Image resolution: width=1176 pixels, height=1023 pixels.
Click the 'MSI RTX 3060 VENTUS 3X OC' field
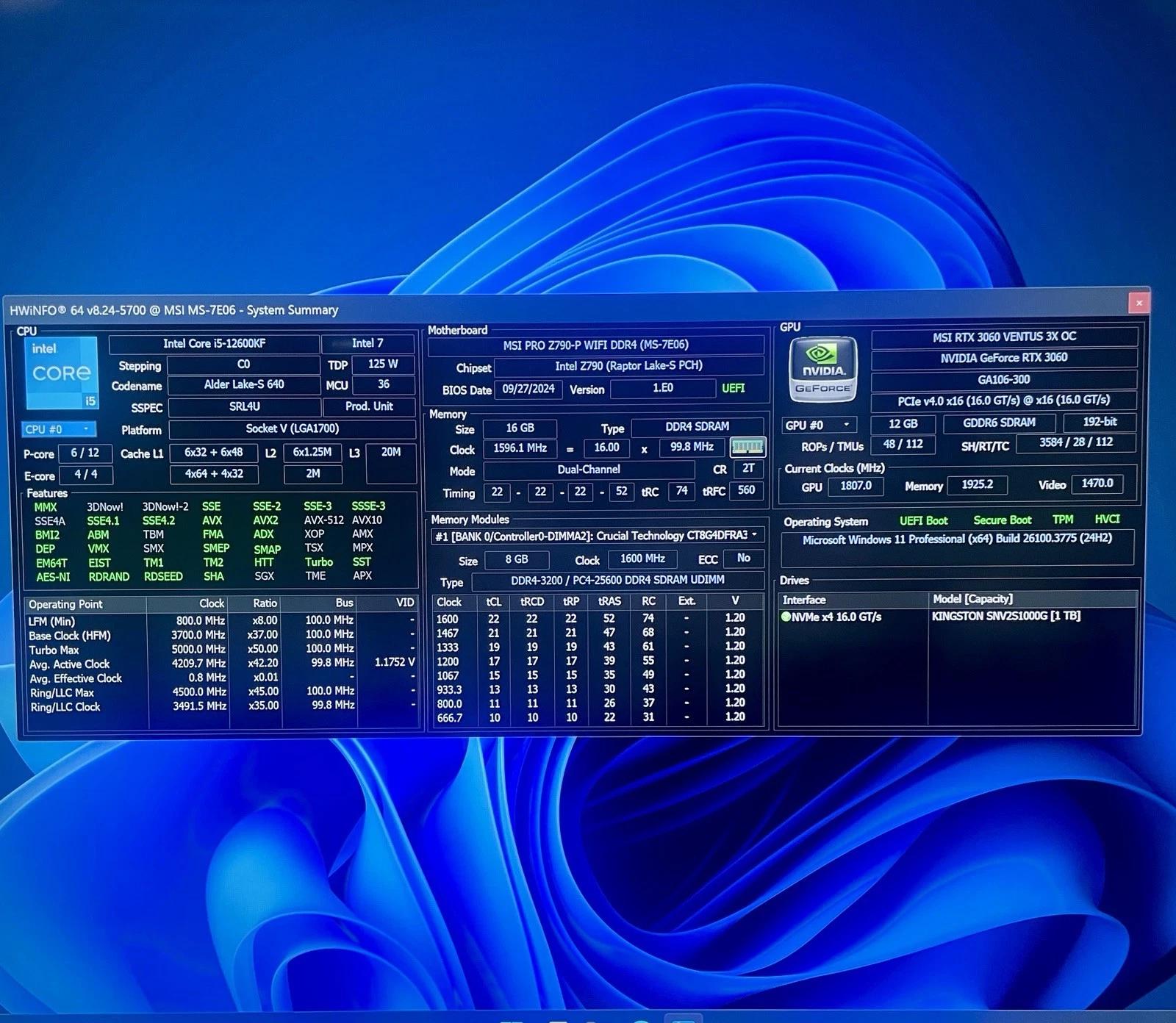[x=1004, y=337]
